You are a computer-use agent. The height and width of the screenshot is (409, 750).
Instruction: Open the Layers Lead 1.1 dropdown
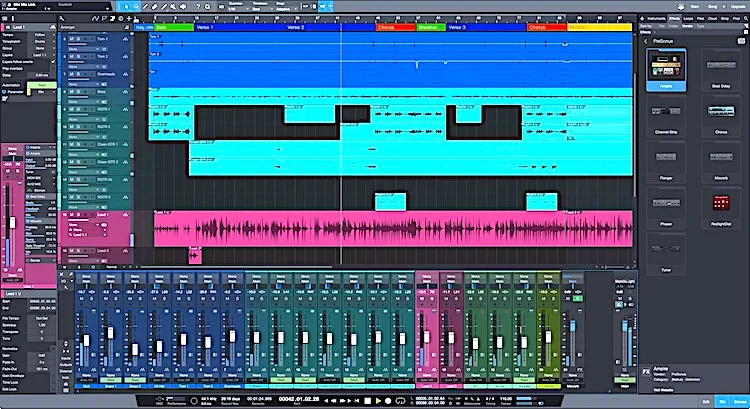pyautogui.click(x=43, y=55)
